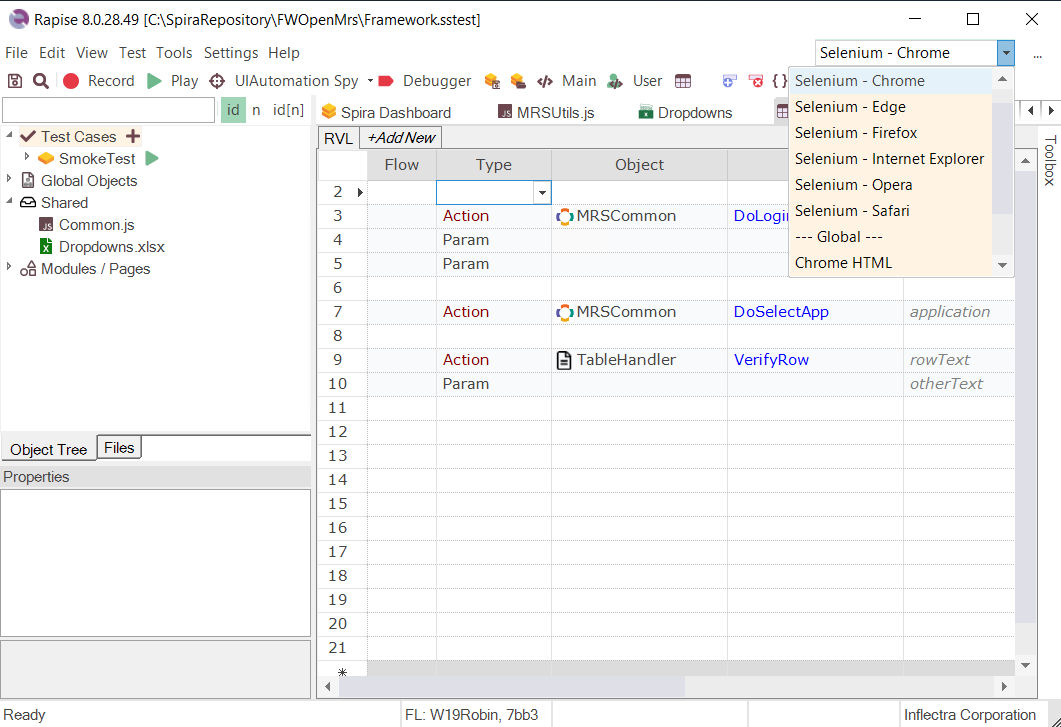The width and height of the screenshot is (1061, 727).
Task: Click the object tree search input field
Action: pos(108,110)
